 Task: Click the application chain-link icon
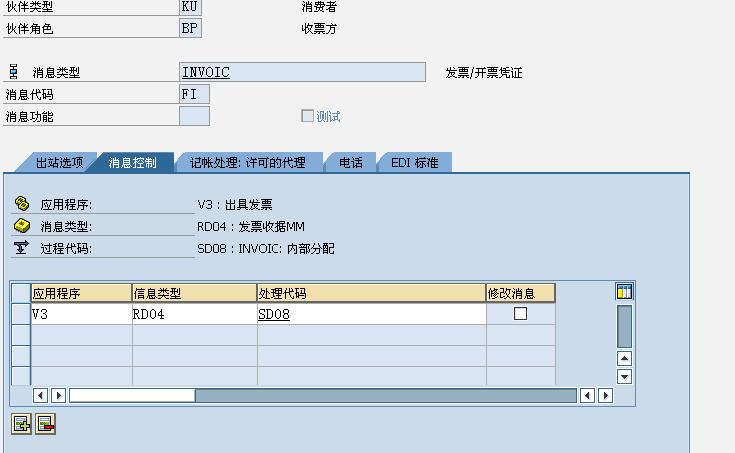(x=22, y=204)
